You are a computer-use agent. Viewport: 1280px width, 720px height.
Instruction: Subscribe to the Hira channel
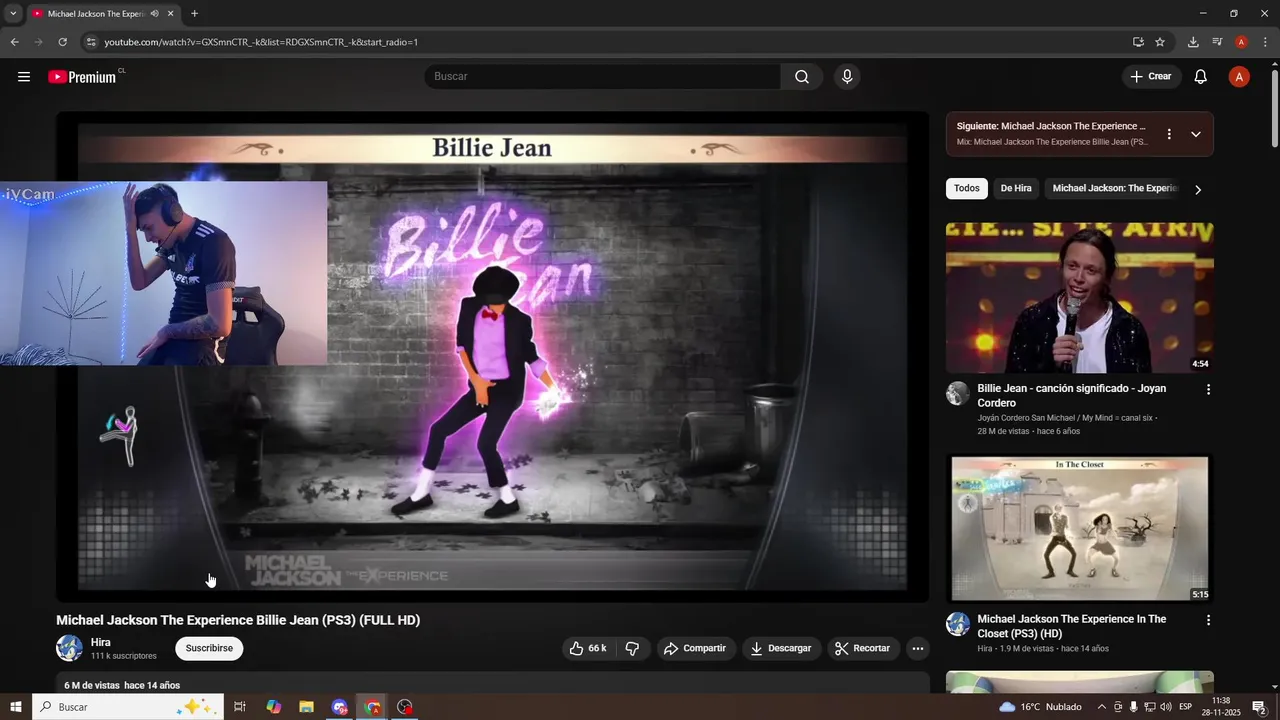click(209, 648)
